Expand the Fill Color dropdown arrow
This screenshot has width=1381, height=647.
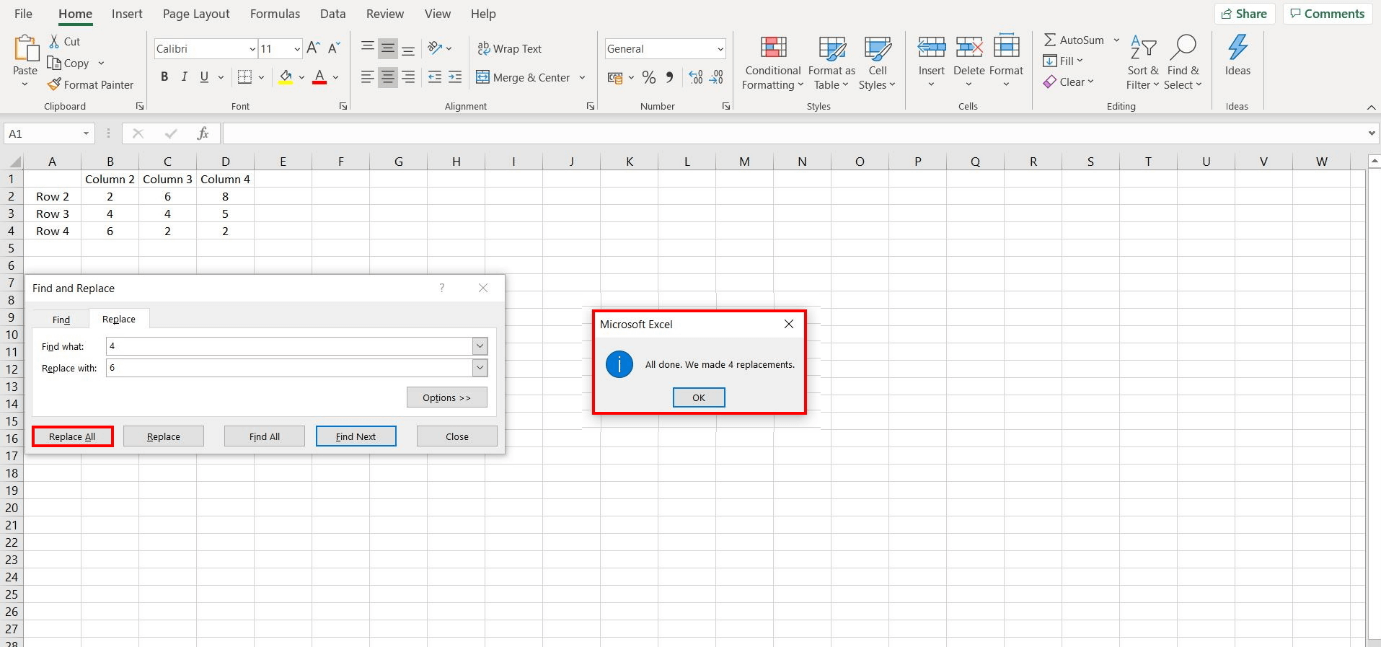[x=300, y=76]
